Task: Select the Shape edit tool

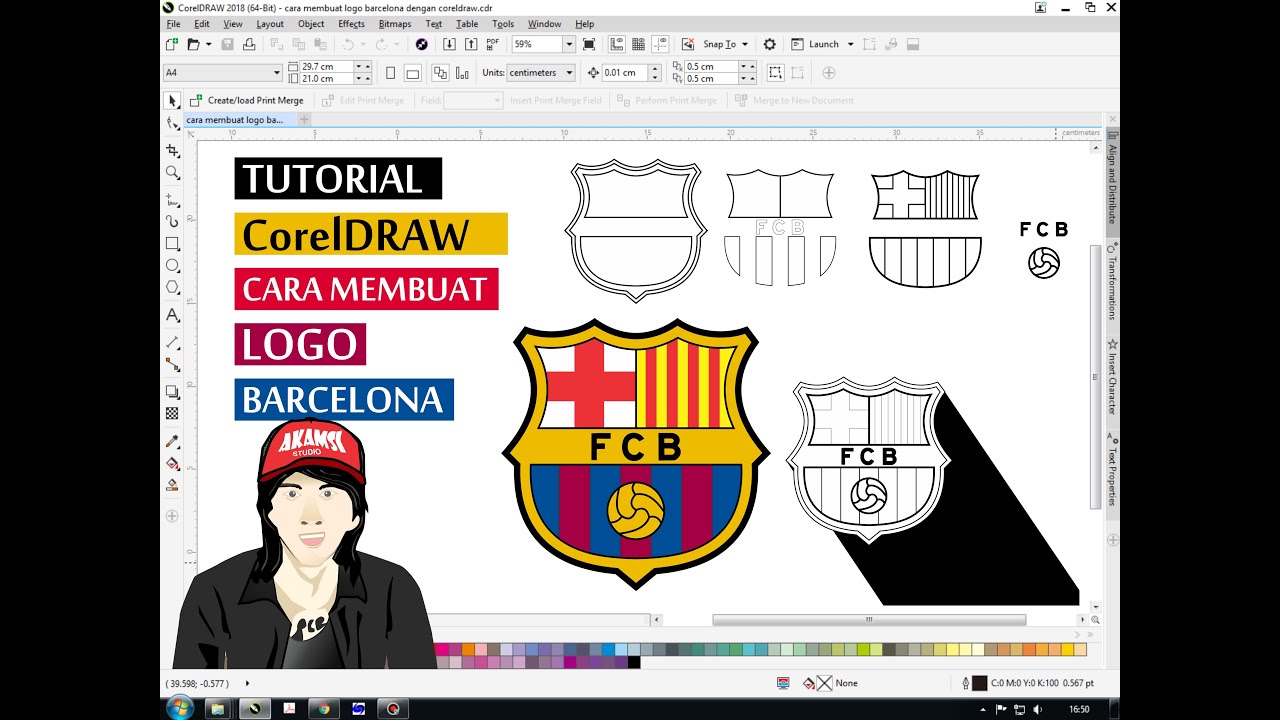Action: coord(172,123)
